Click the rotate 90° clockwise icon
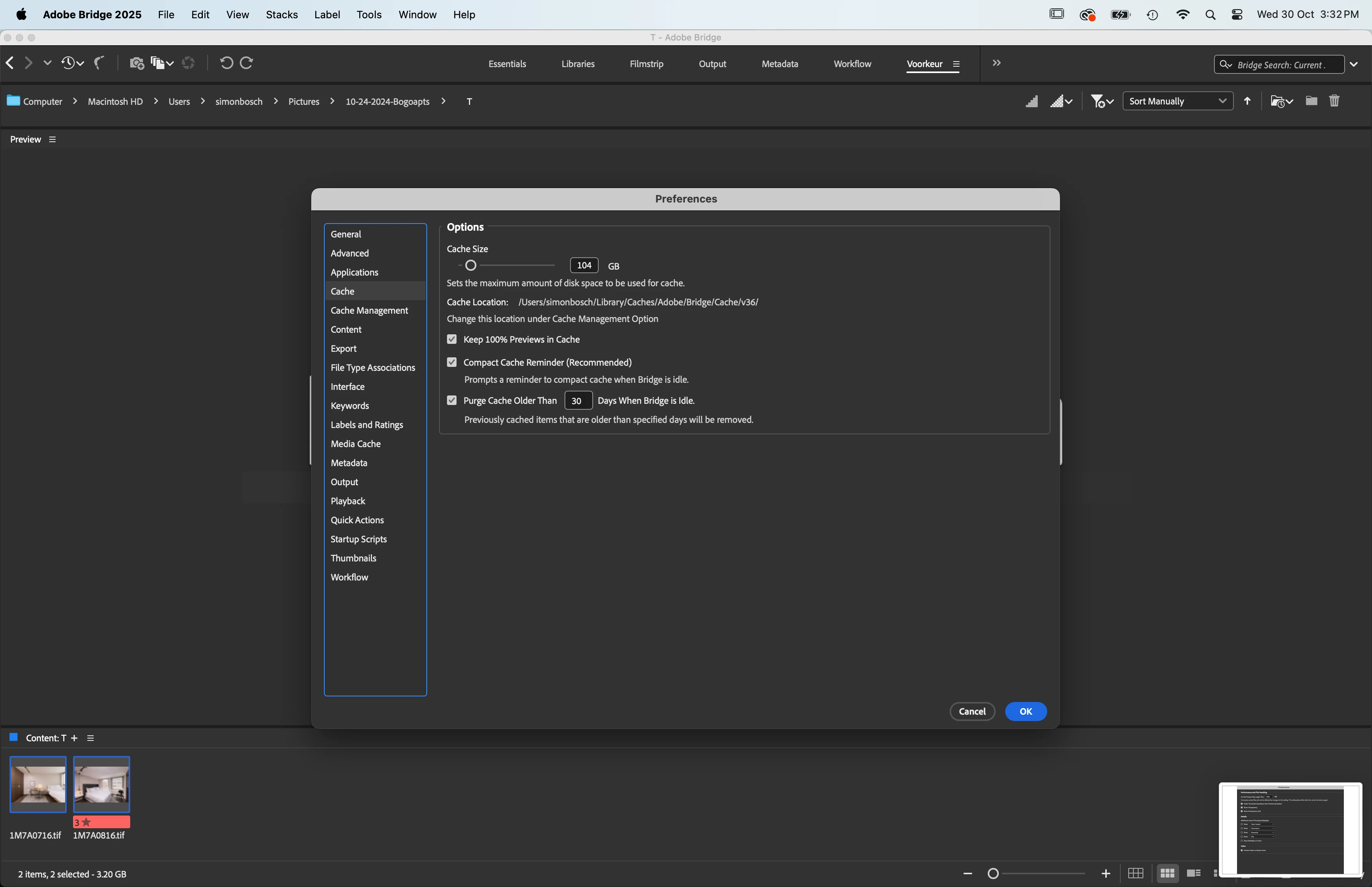 (x=247, y=63)
